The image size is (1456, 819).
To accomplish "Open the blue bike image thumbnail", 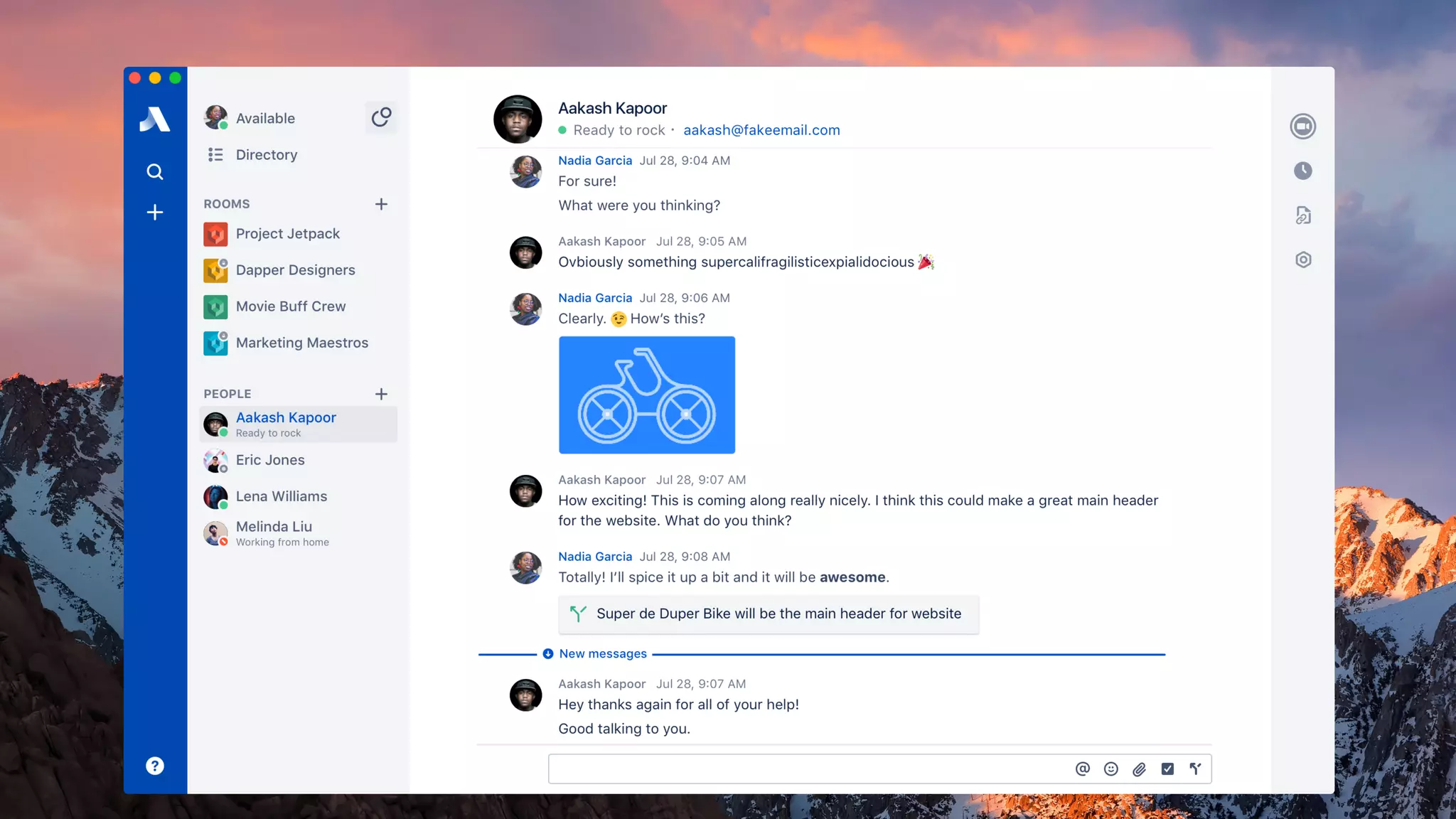I will [x=646, y=395].
